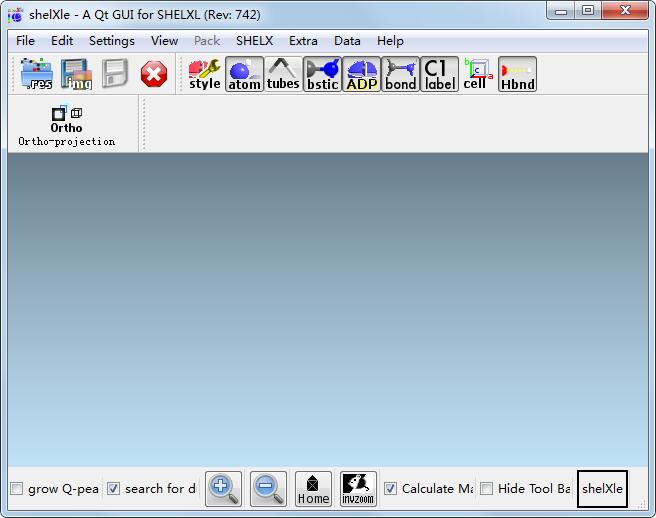The image size is (656, 518).
Task: Open the Data menu
Action: [347, 41]
